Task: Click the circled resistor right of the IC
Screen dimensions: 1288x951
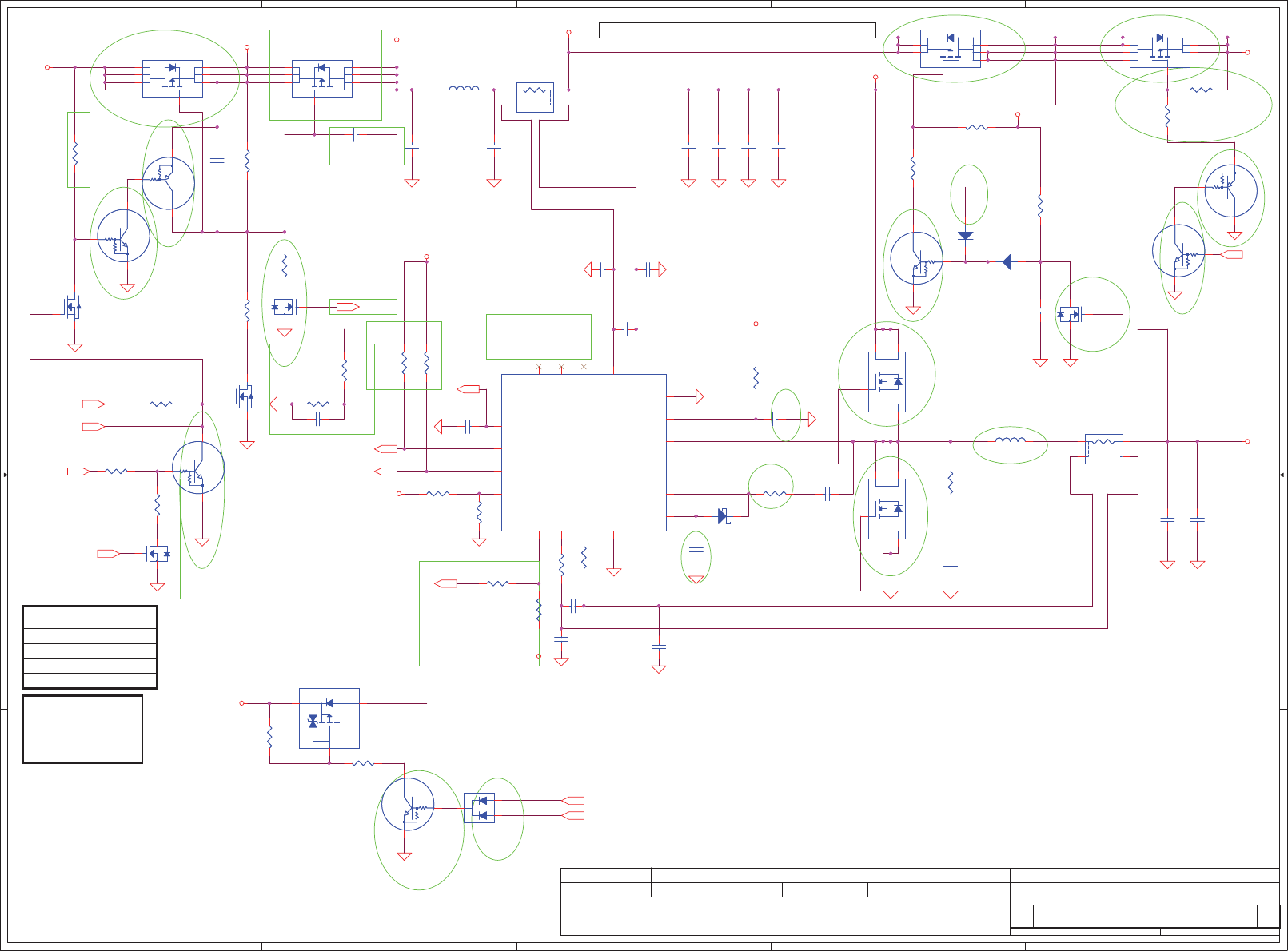Action: tap(775, 494)
